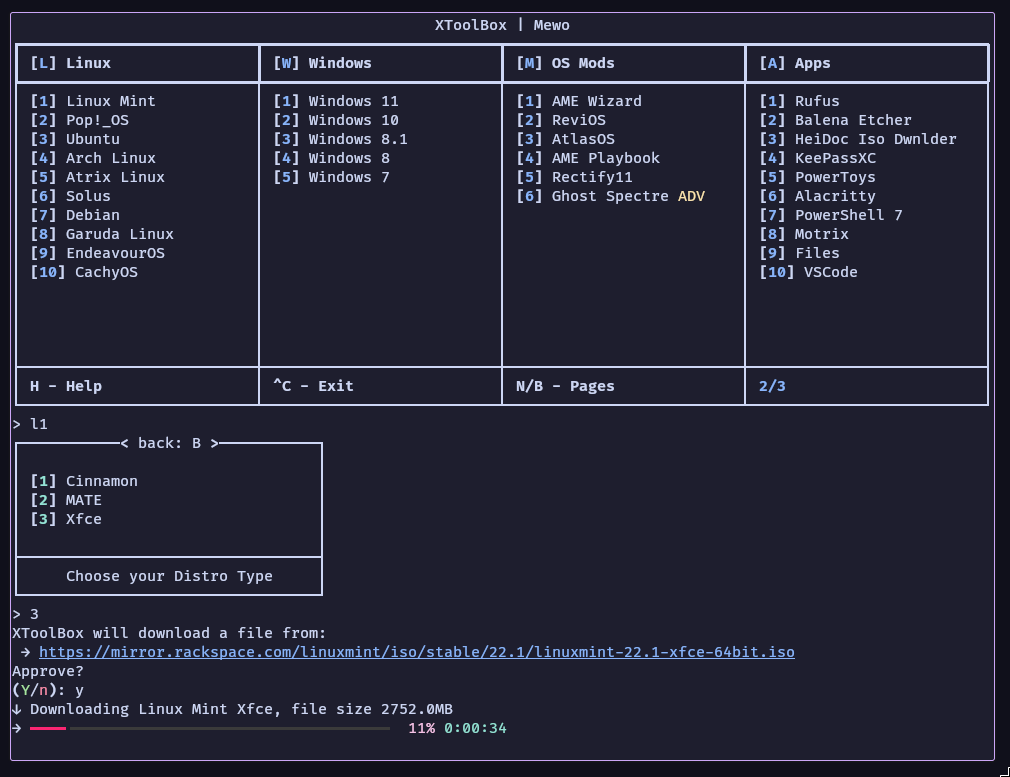1010x777 pixels.
Task: Click the window resize grip corner
Action: (1005, 772)
